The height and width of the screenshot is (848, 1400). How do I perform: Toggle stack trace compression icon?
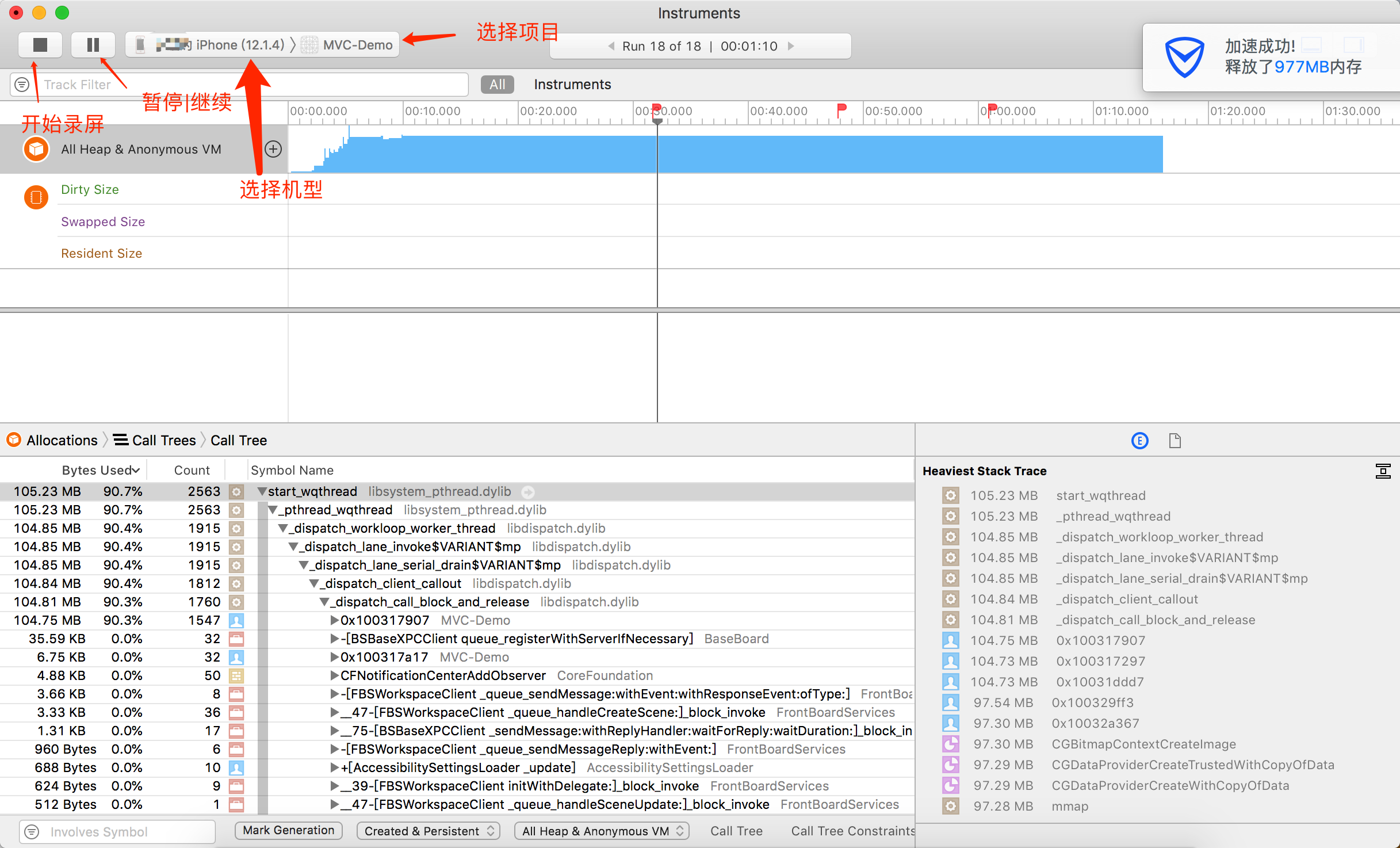tap(1383, 471)
